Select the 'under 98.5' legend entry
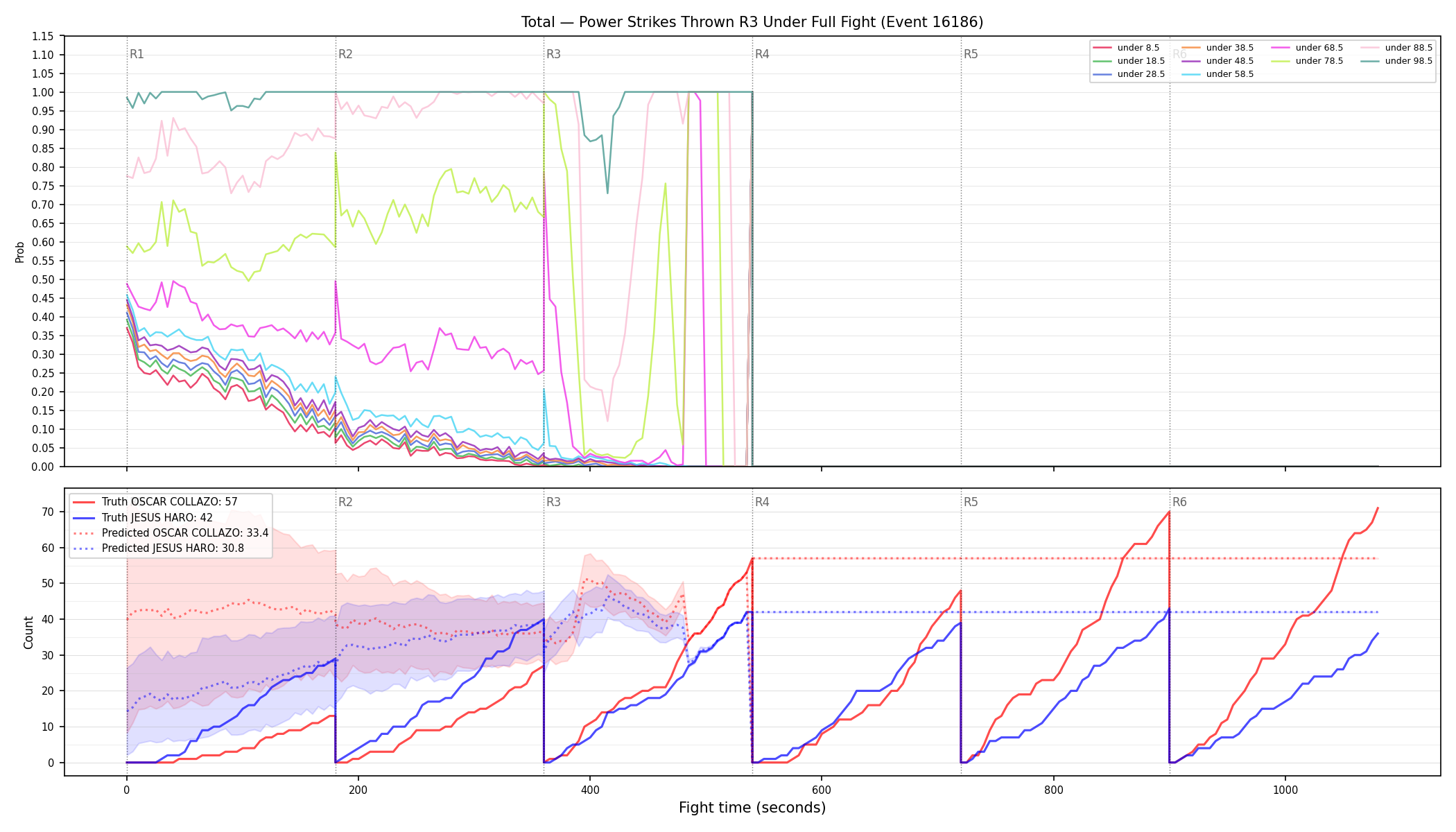 (x=1396, y=61)
